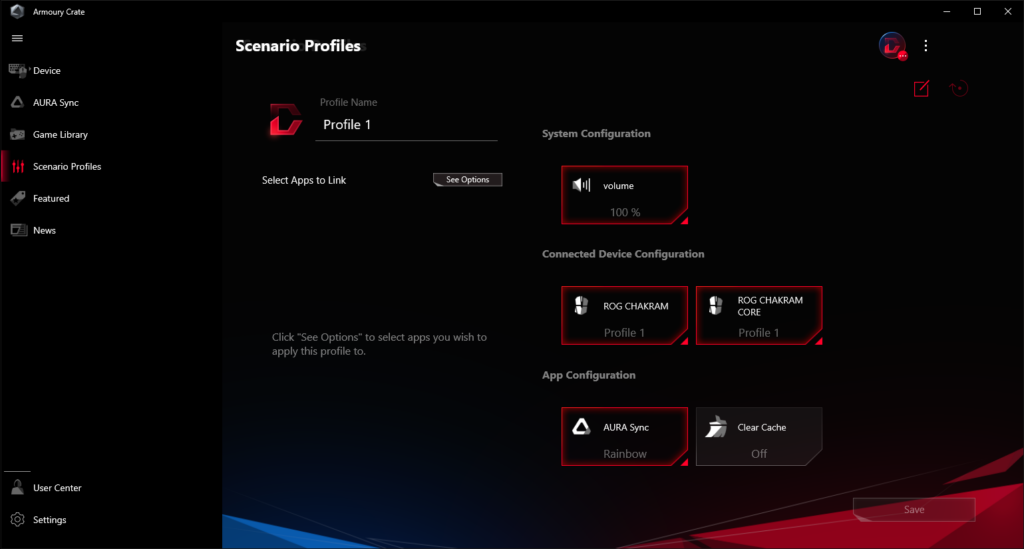The image size is (1024, 549).
Task: Click the reset profile circular arrow icon
Action: point(958,89)
